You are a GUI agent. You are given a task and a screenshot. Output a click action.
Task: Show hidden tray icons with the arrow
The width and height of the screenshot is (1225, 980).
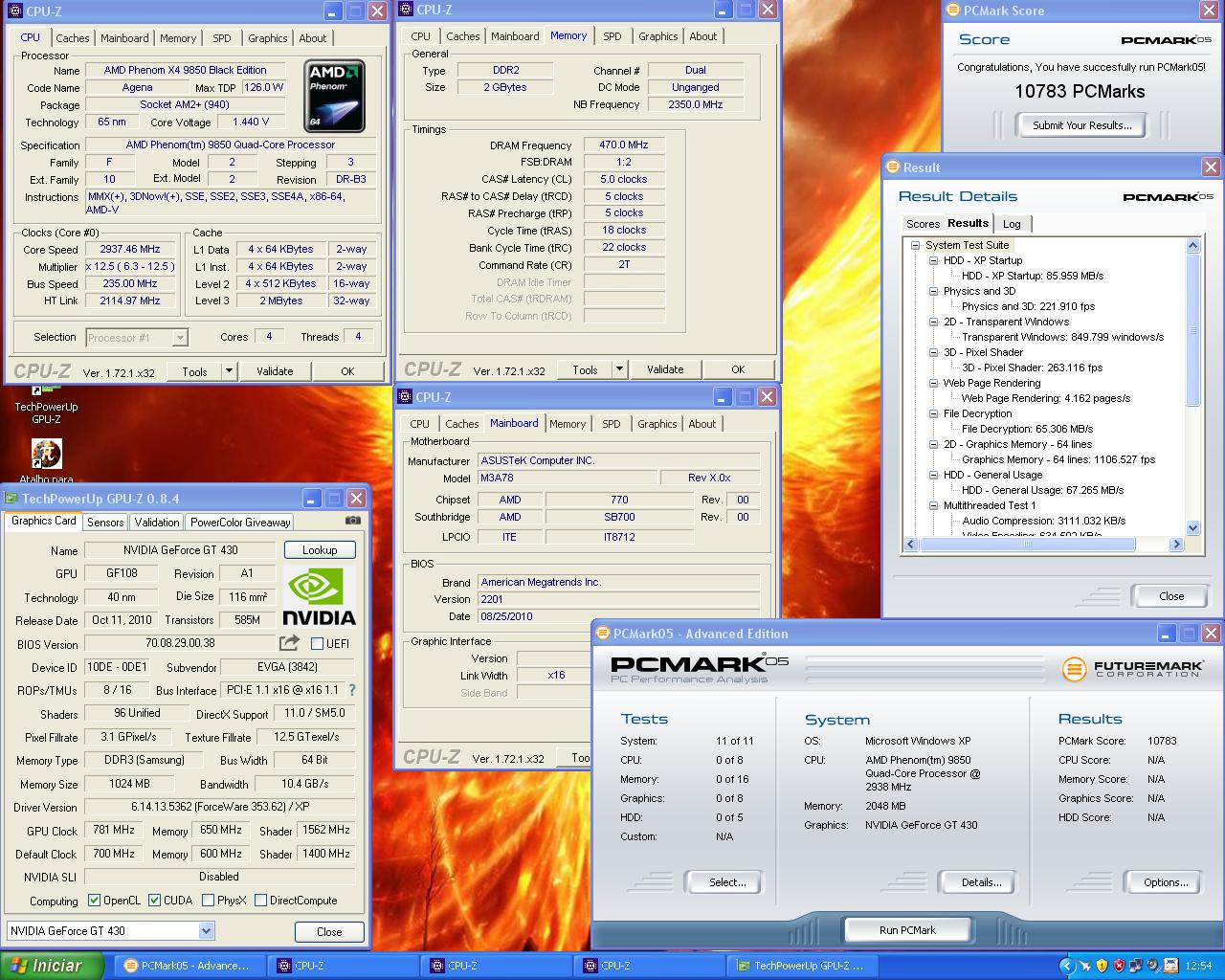click(x=1067, y=966)
